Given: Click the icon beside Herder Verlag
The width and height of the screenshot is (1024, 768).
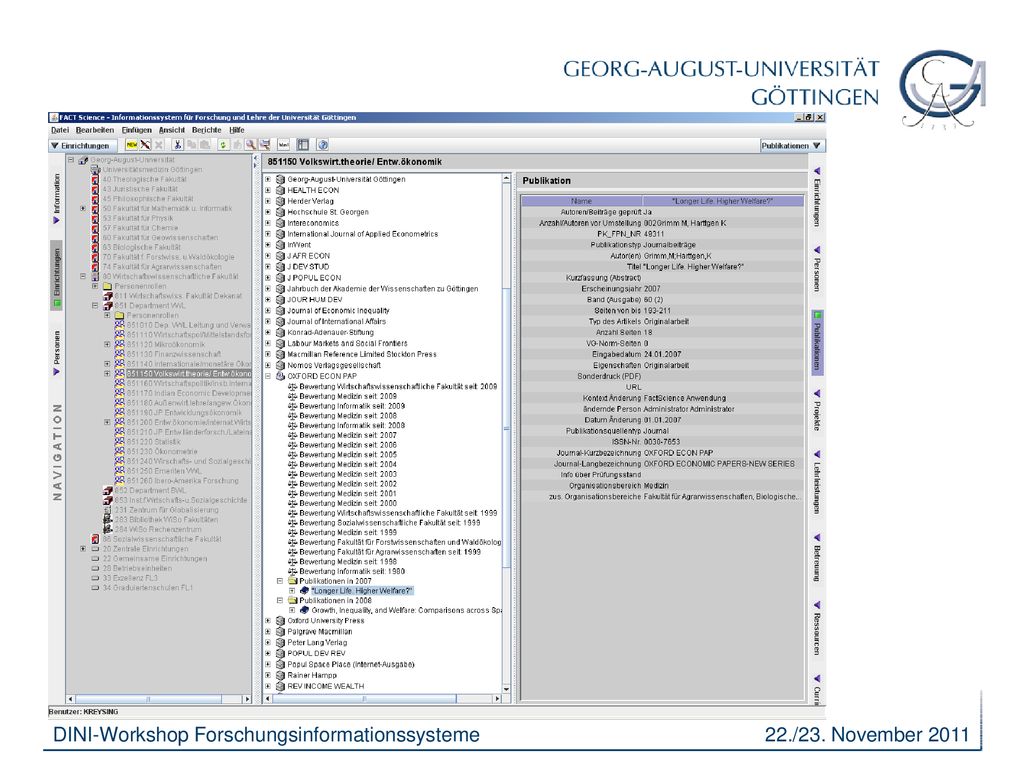Looking at the screenshot, I should (280, 201).
